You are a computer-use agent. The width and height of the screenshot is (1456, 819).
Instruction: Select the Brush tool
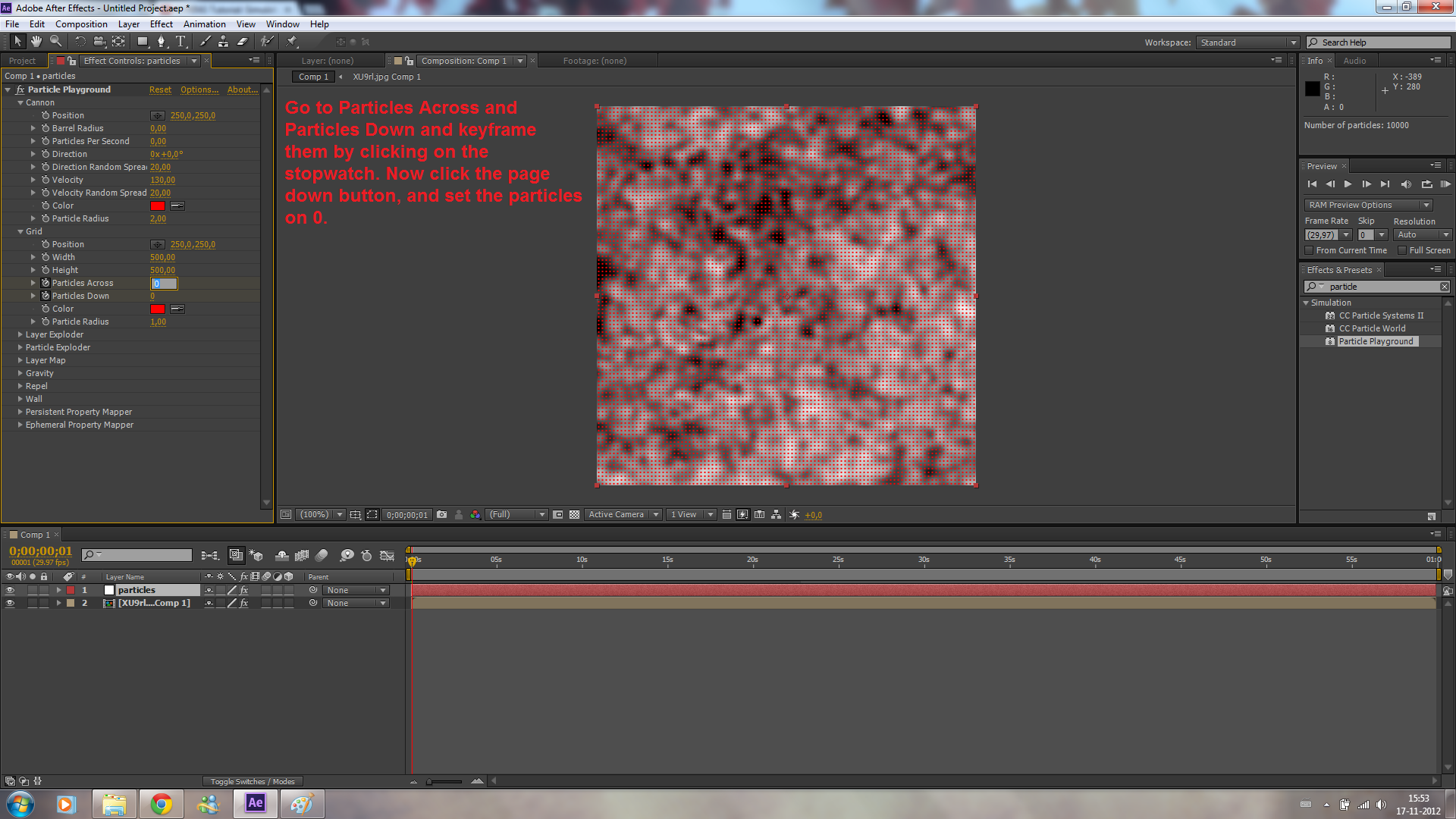[x=205, y=41]
